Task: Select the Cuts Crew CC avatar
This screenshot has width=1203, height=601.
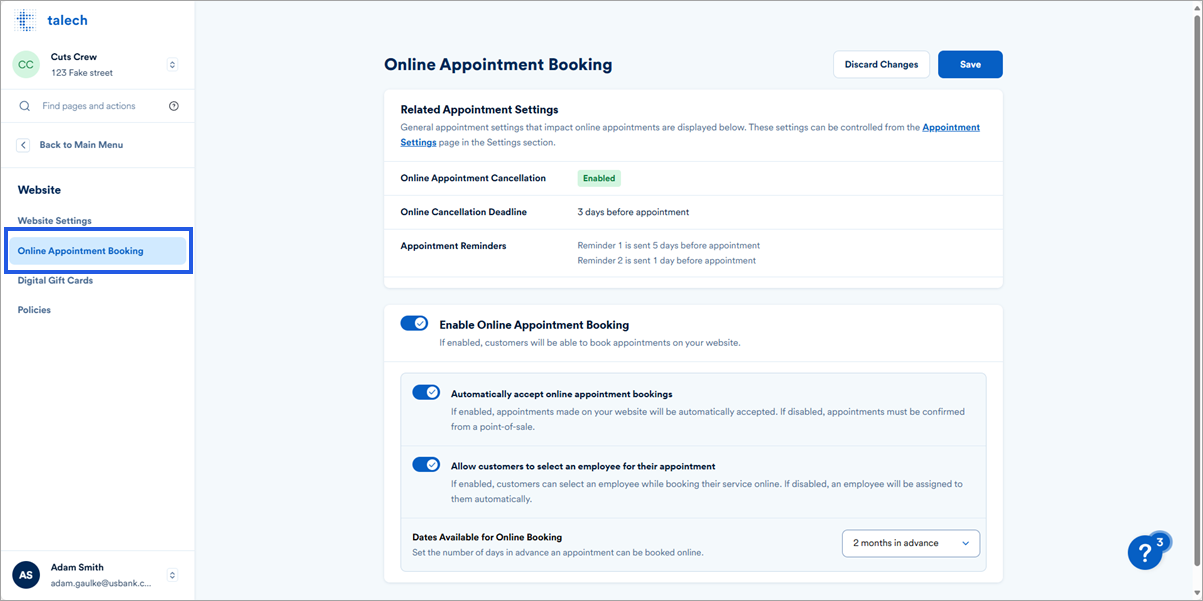Action: (x=26, y=64)
